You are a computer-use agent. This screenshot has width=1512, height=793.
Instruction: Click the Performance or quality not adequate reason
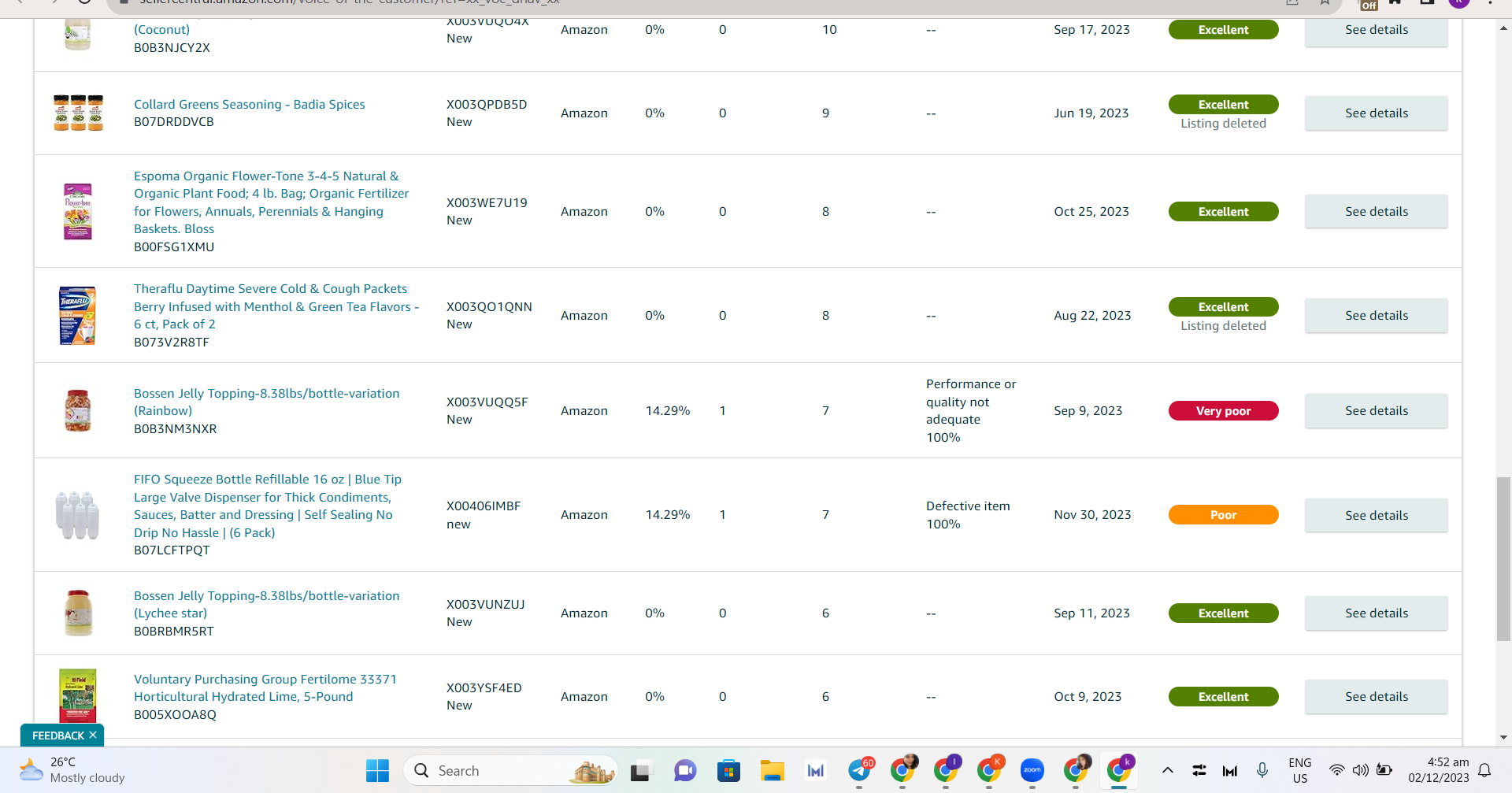[x=971, y=410]
